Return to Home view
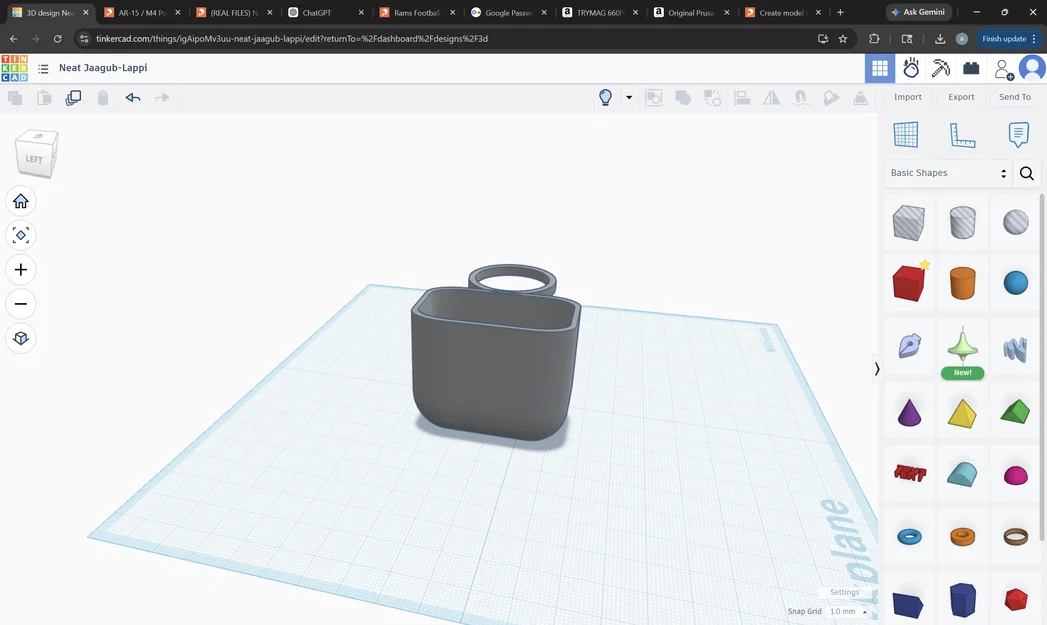Viewport: 1047px width, 625px height. 20,201
